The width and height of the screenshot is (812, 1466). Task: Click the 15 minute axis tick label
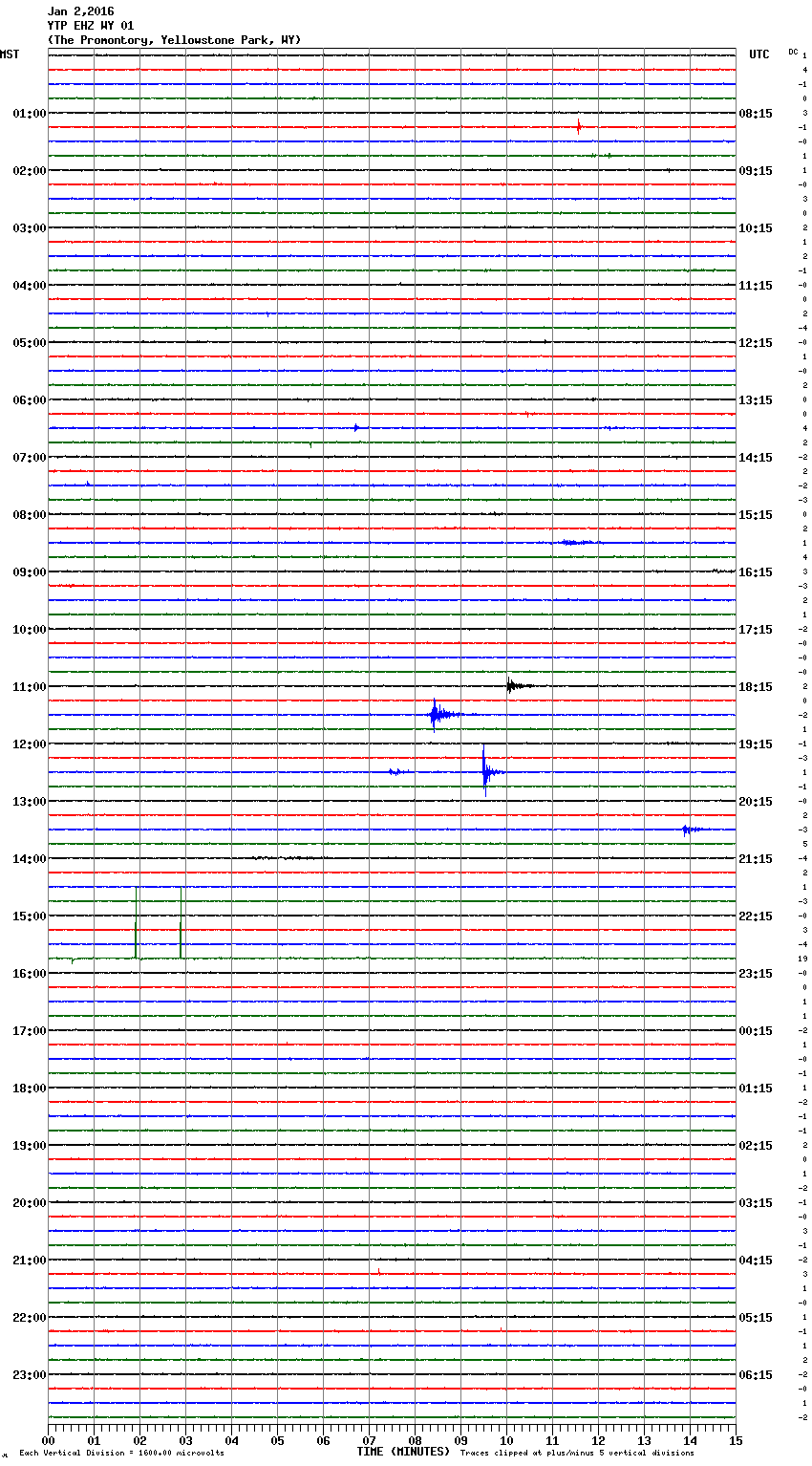735,1441
